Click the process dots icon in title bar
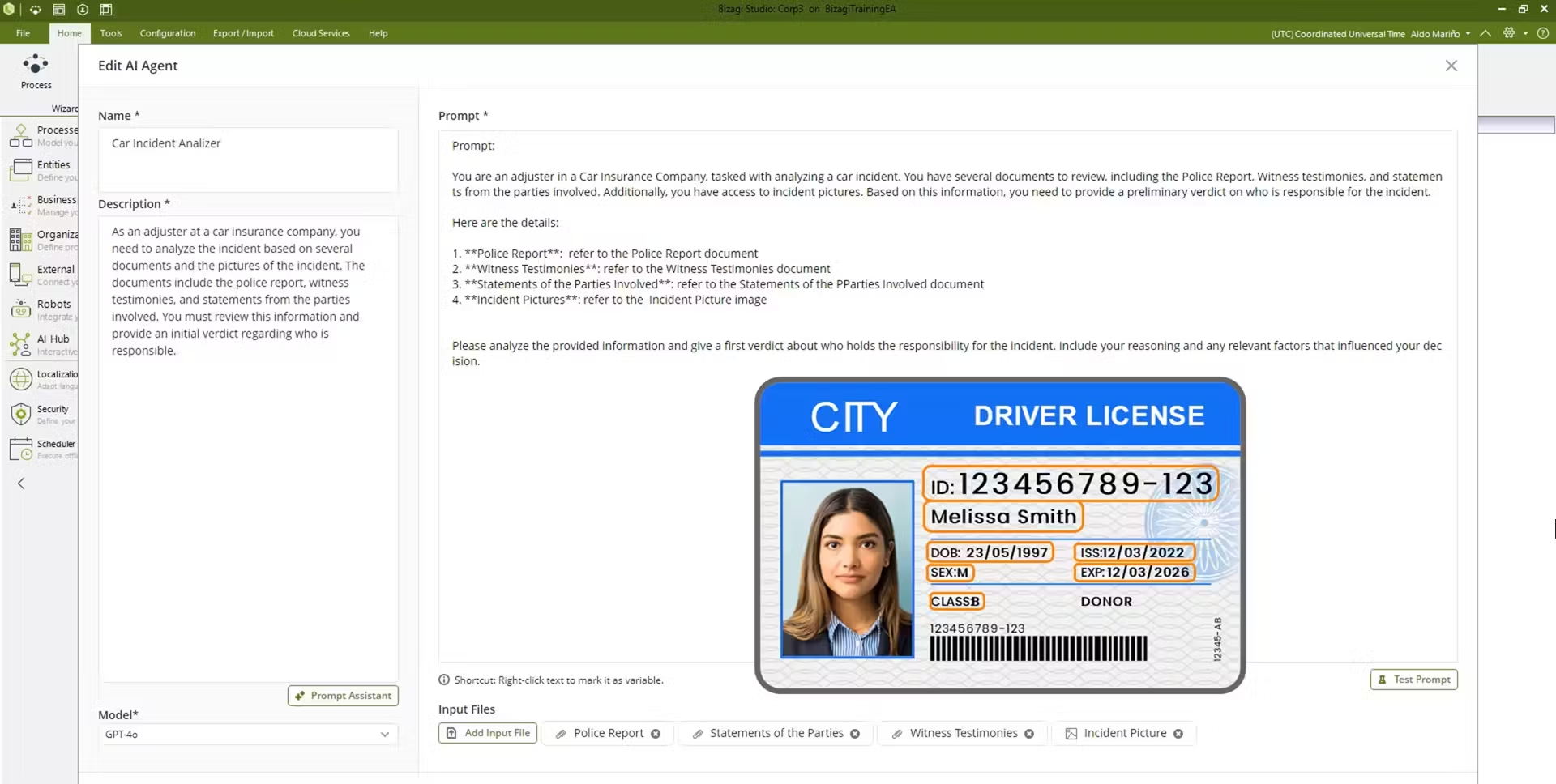 35,10
